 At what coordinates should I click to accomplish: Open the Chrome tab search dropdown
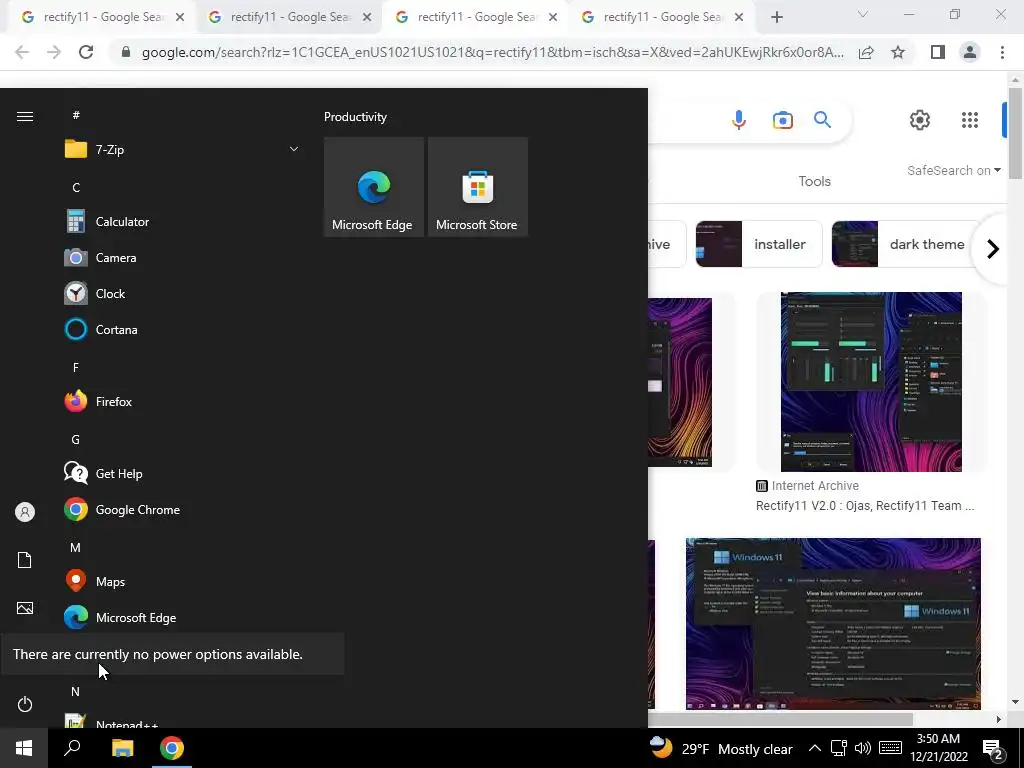(863, 14)
